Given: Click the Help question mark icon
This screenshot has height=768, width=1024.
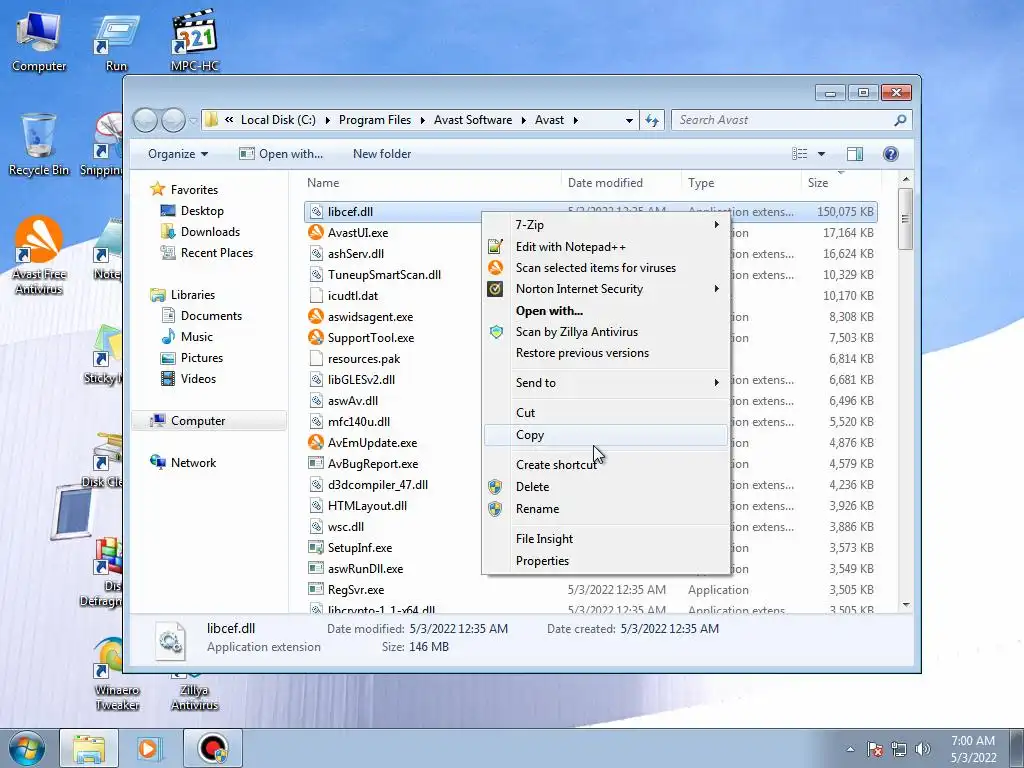Looking at the screenshot, I should (890, 153).
